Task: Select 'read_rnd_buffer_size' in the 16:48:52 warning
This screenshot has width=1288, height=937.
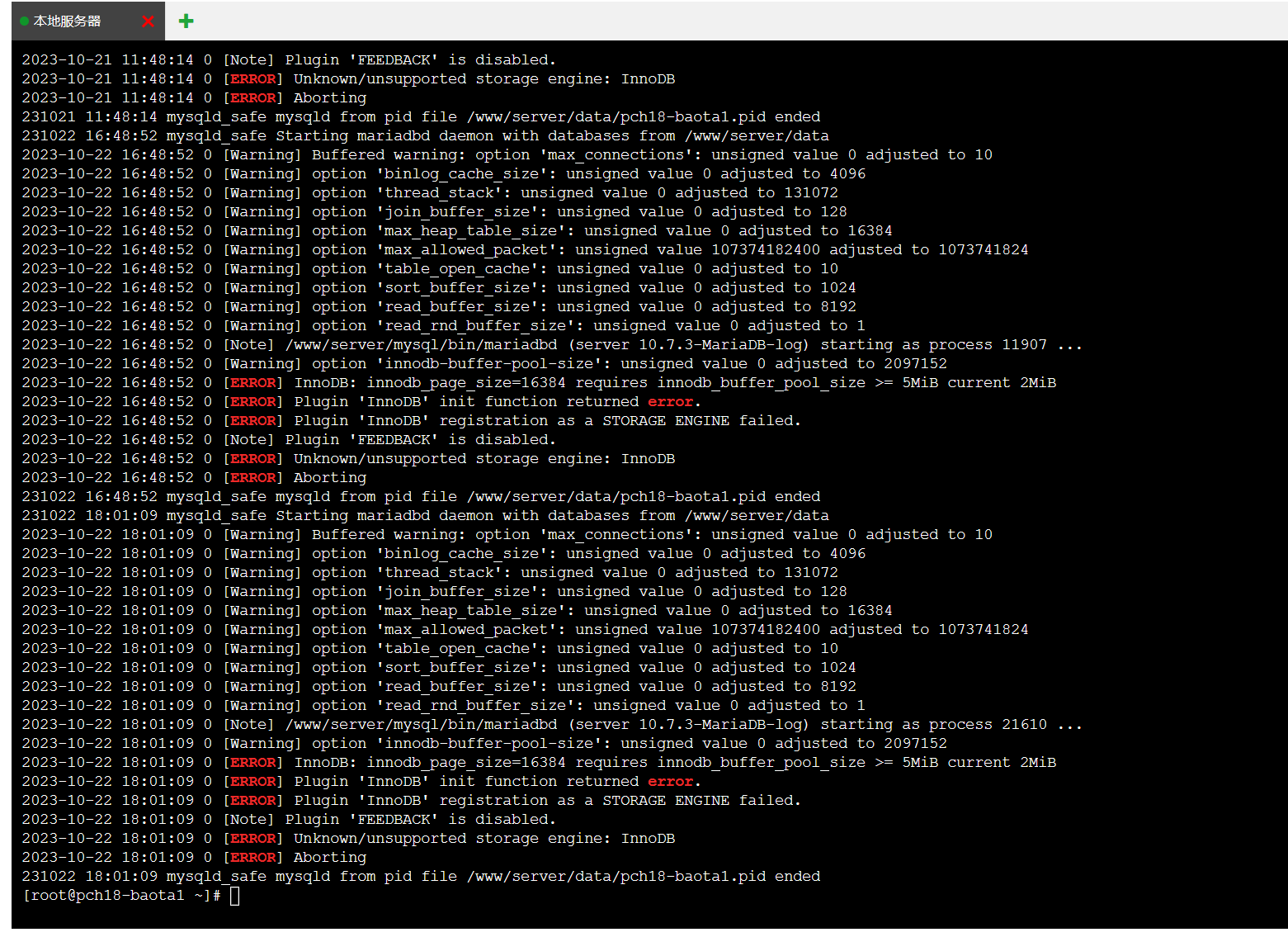Action: click(x=475, y=326)
